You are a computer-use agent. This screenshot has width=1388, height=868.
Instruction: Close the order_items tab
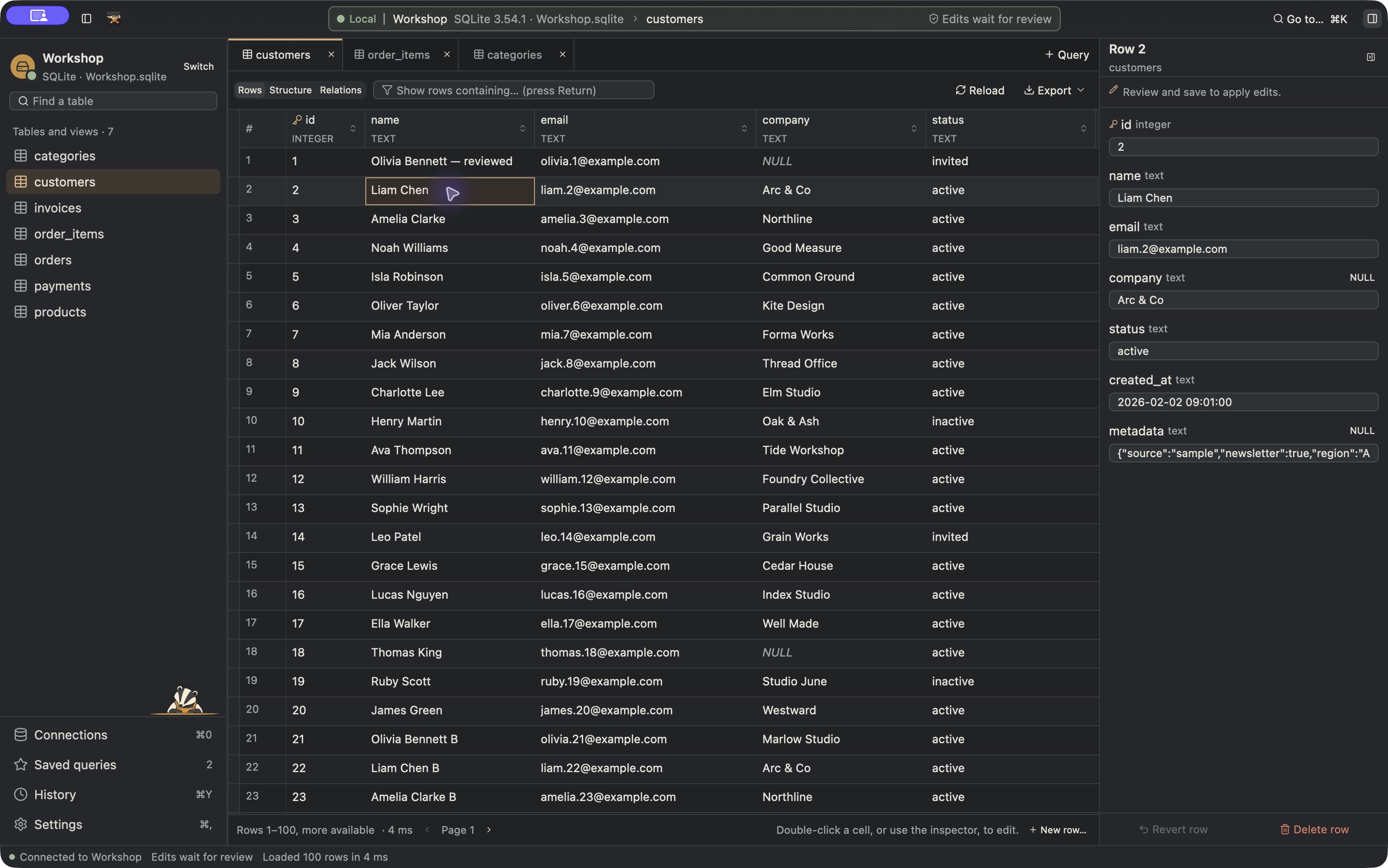coord(447,54)
